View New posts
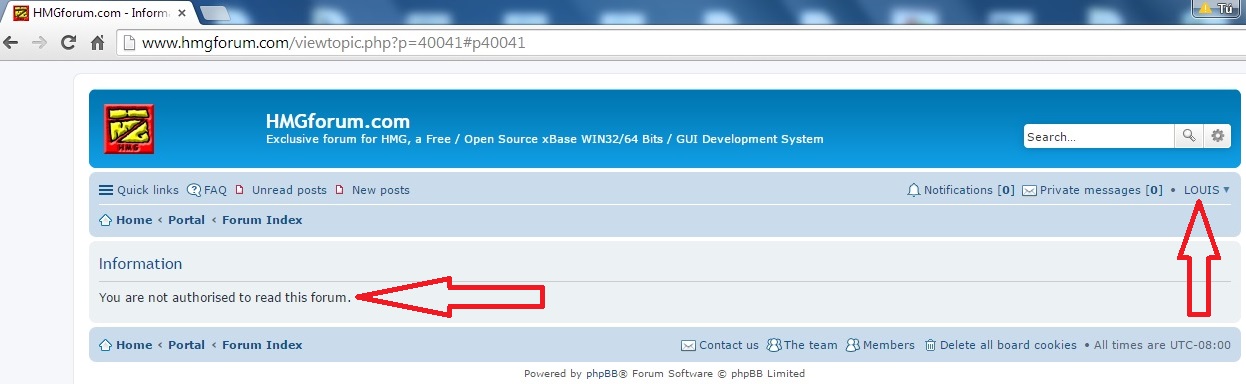The width and height of the screenshot is (1246, 384). pos(372,190)
